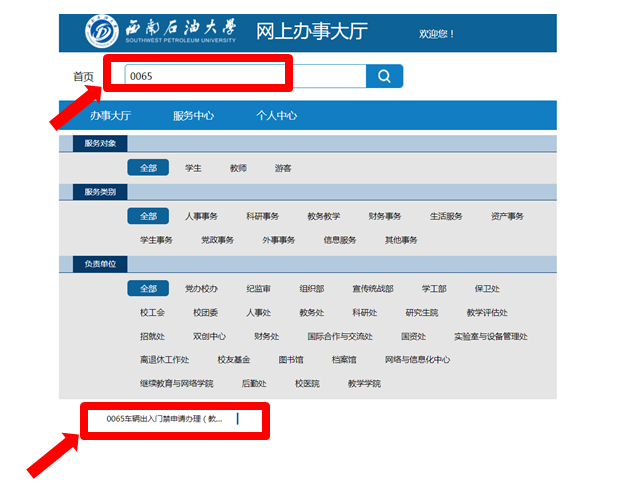
Task: Choose the 财务事务 category filter
Action: tap(384, 216)
